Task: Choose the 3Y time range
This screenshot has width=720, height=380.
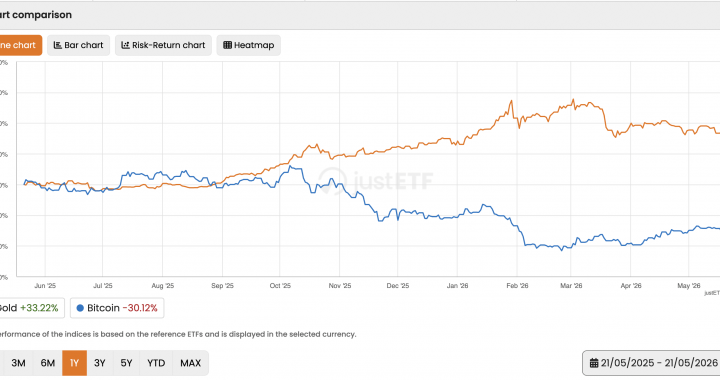Action: (100, 363)
